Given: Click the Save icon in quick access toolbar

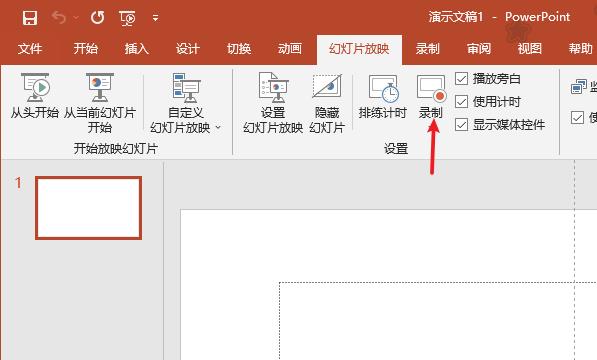Looking at the screenshot, I should click(x=30, y=18).
